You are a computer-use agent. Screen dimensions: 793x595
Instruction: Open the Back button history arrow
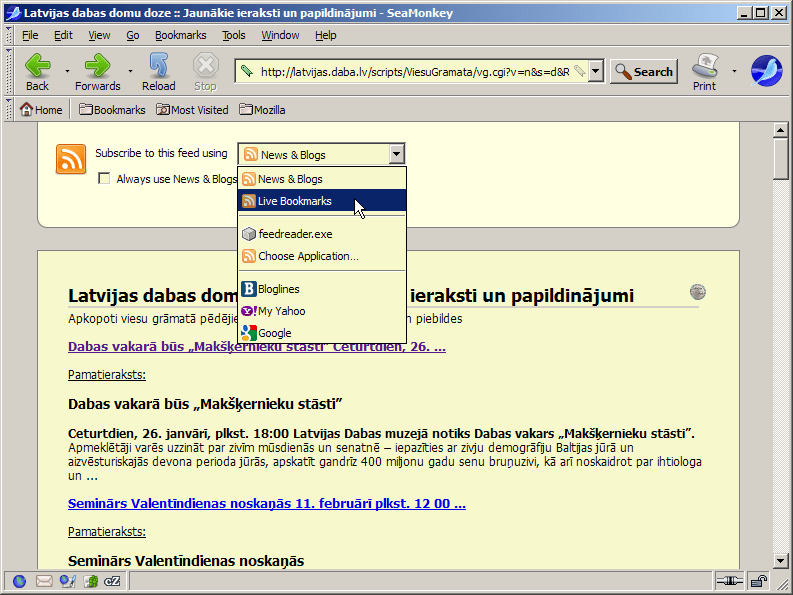click(x=67, y=71)
